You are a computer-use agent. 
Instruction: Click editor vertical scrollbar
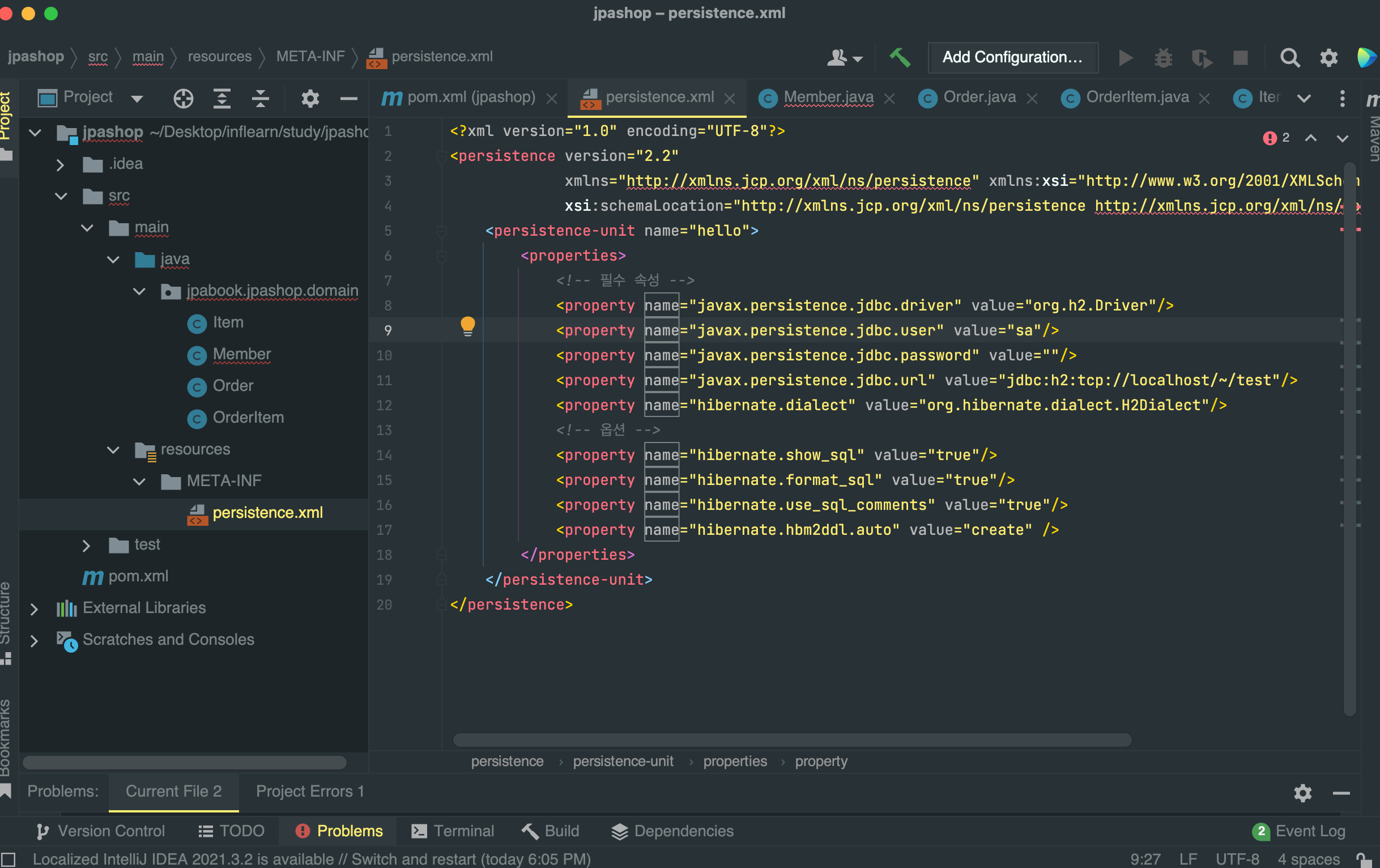(x=1349, y=439)
